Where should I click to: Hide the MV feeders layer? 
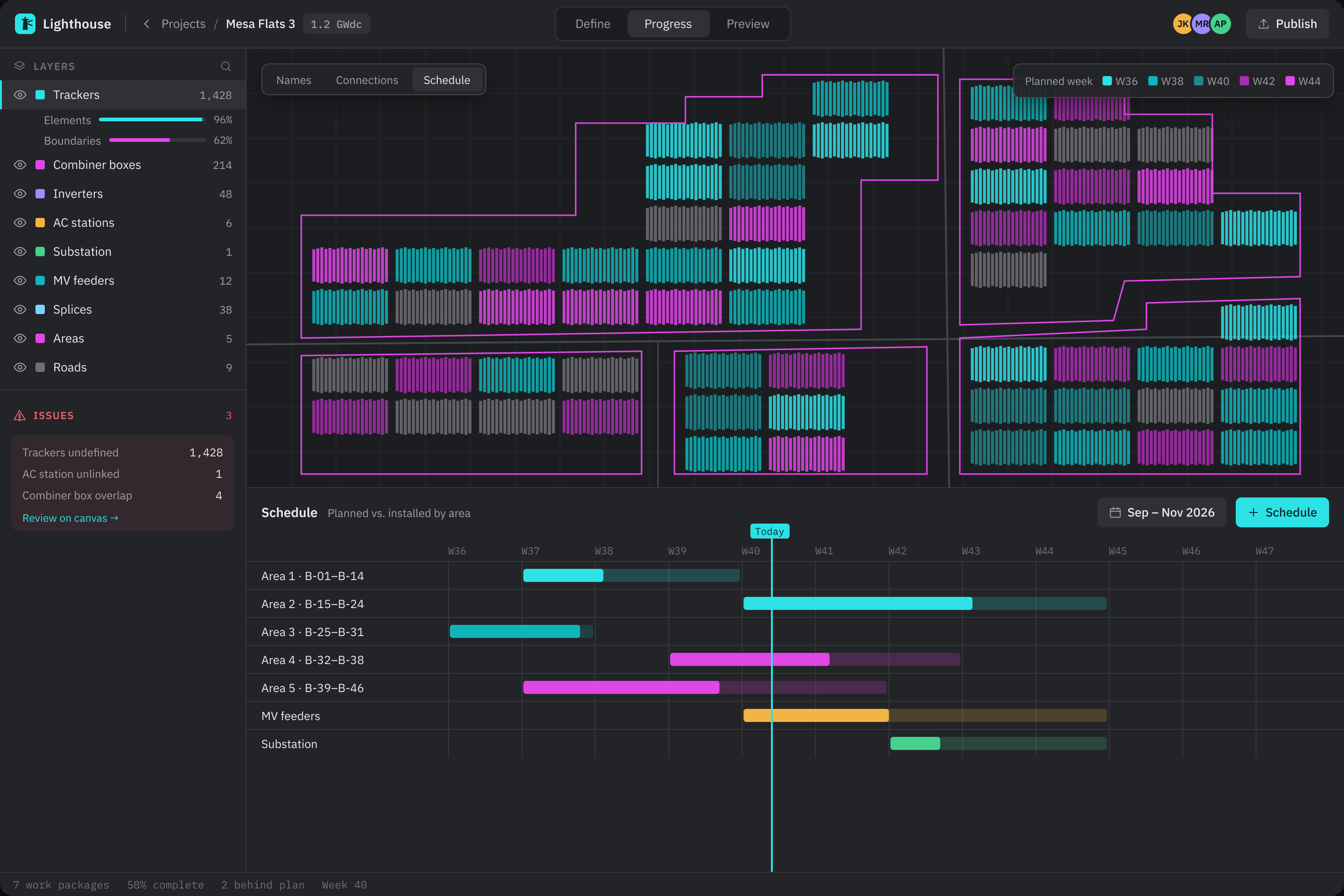(x=20, y=280)
